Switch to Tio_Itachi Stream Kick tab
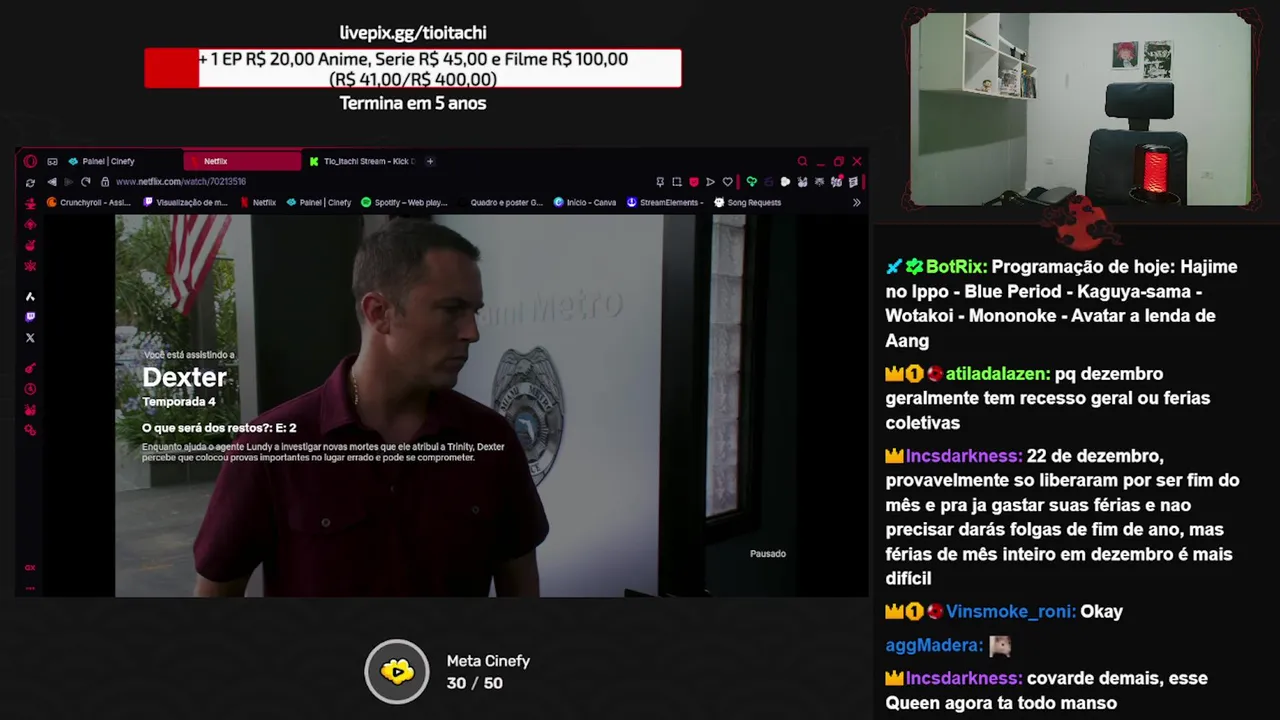The height and width of the screenshot is (720, 1280). point(362,161)
